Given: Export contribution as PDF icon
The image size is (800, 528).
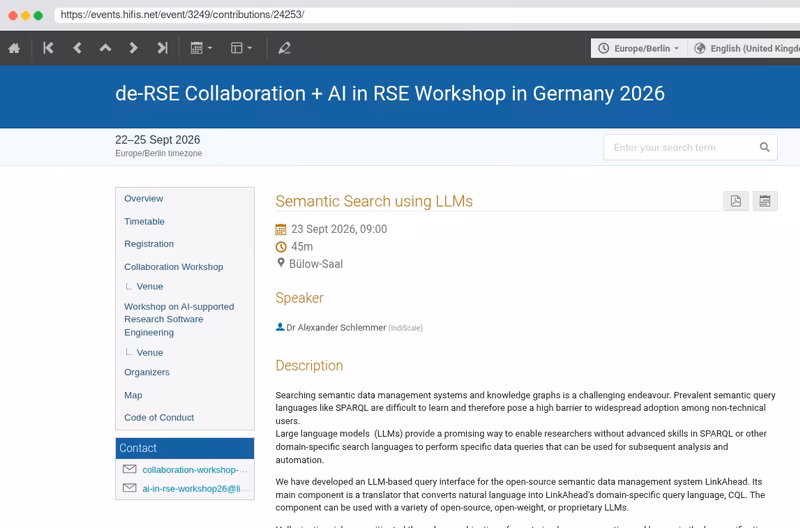Looking at the screenshot, I should 736,201.
